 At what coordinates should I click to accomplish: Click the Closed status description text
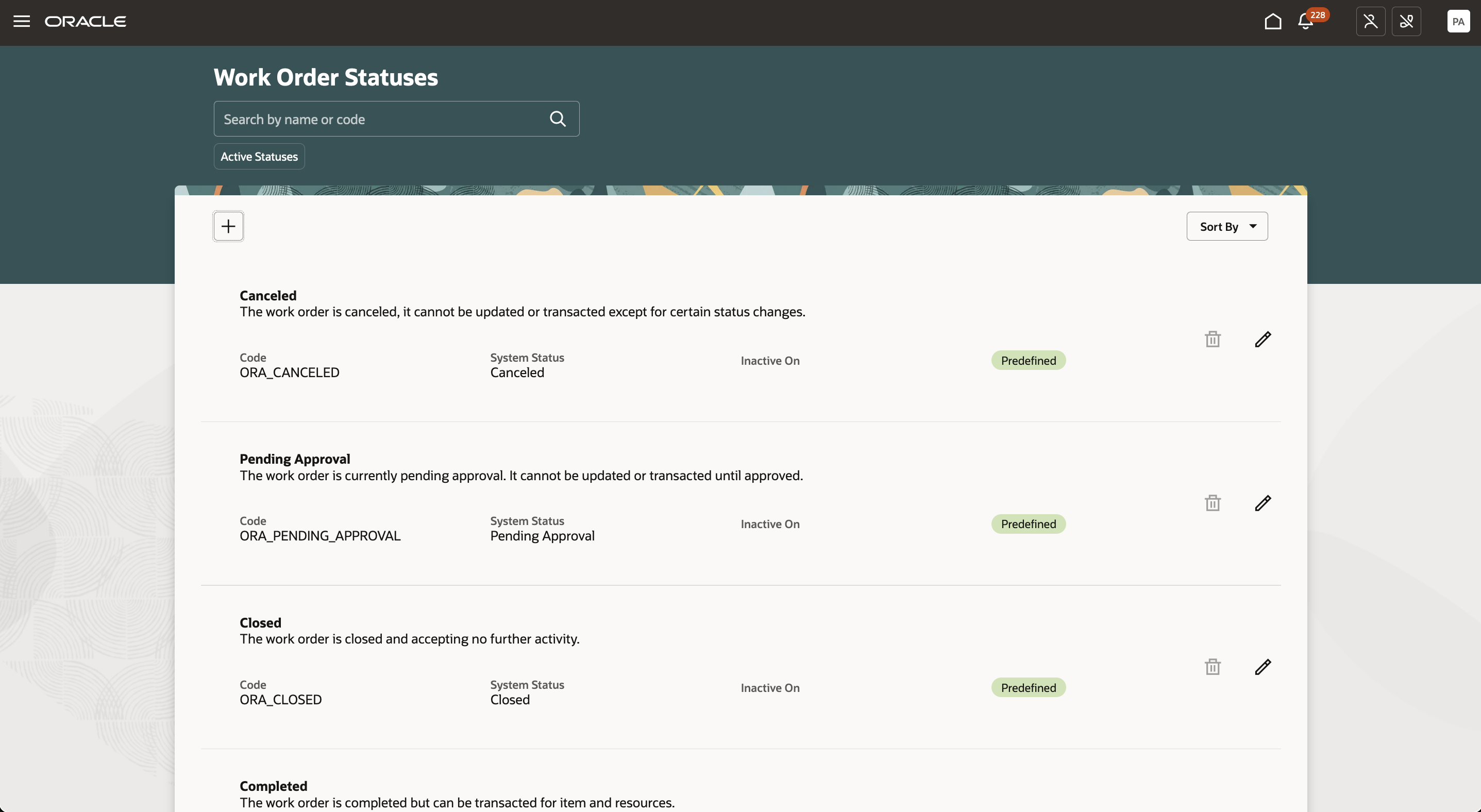click(409, 638)
